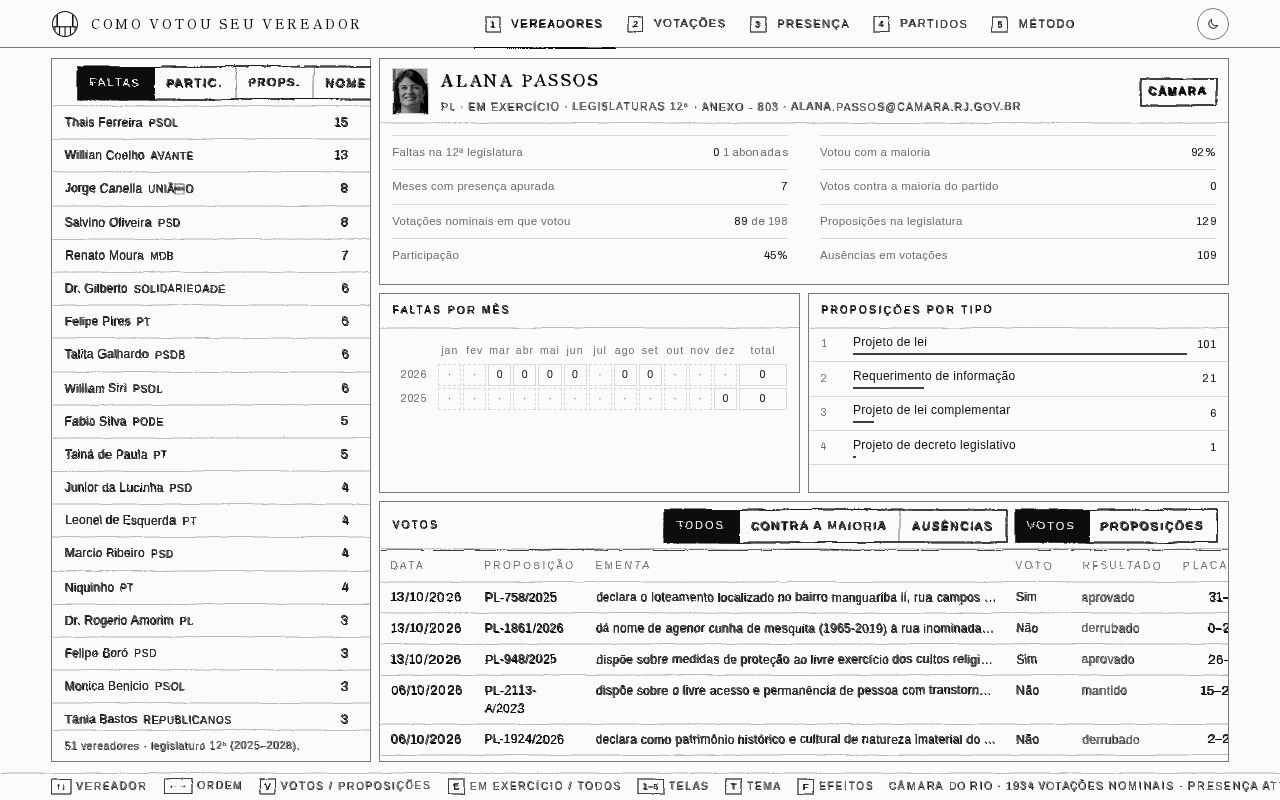
Task: Click the Tema shortcut key icon in footer
Action: (x=733, y=786)
